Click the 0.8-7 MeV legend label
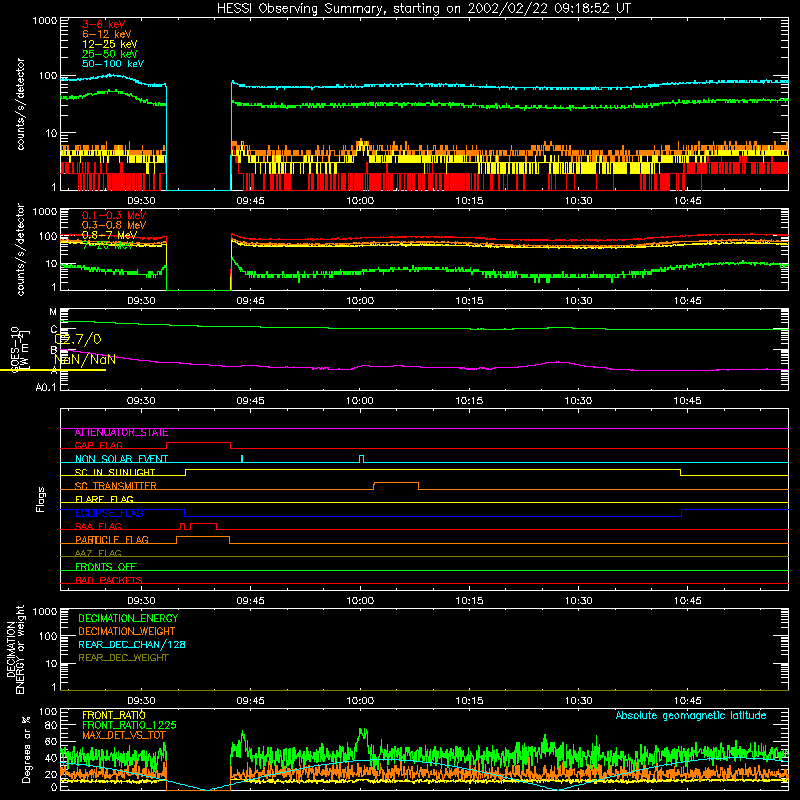Screen dimensions: 800x800 point(109,235)
